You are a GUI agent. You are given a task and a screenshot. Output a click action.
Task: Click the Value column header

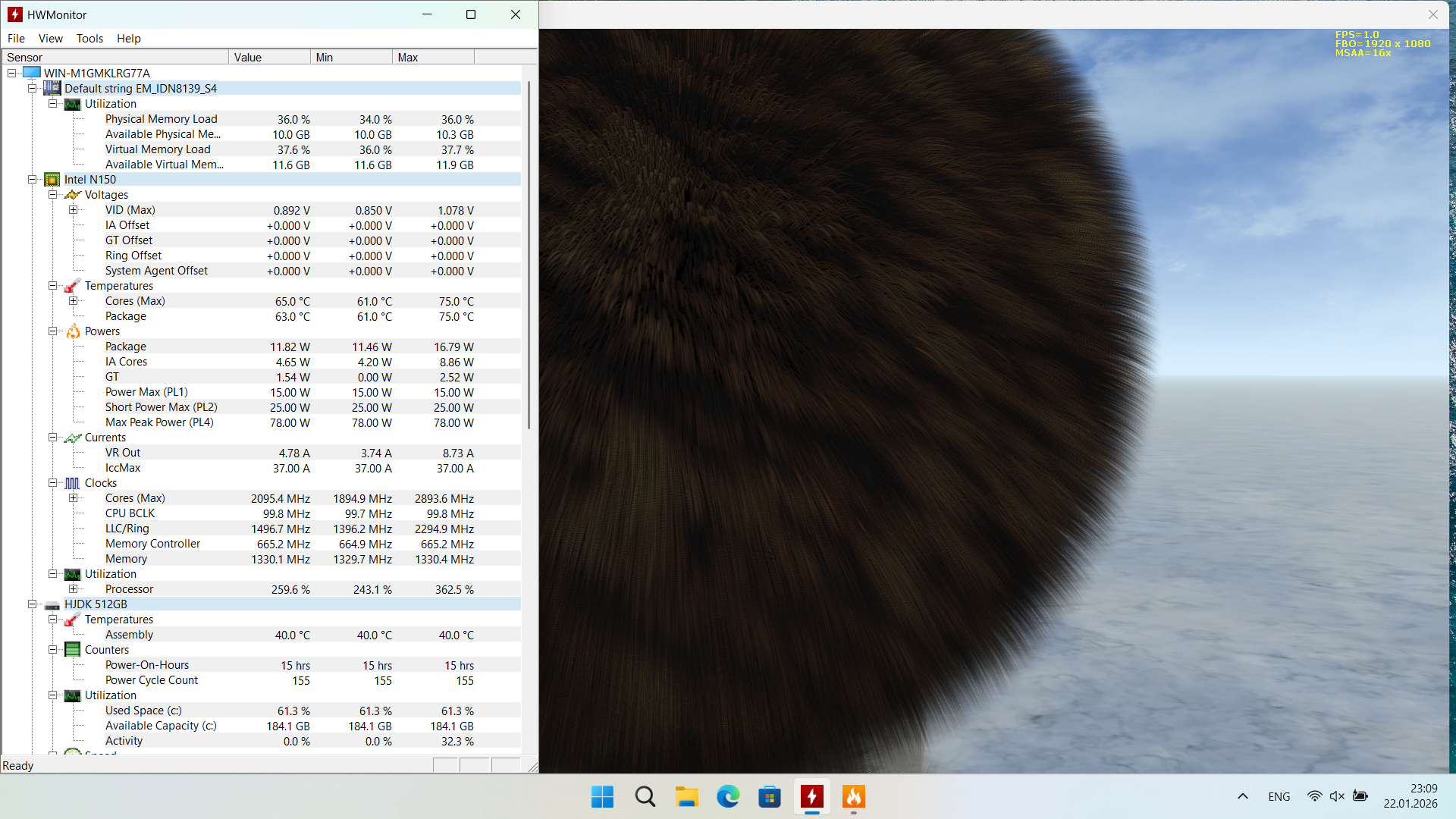coord(269,58)
